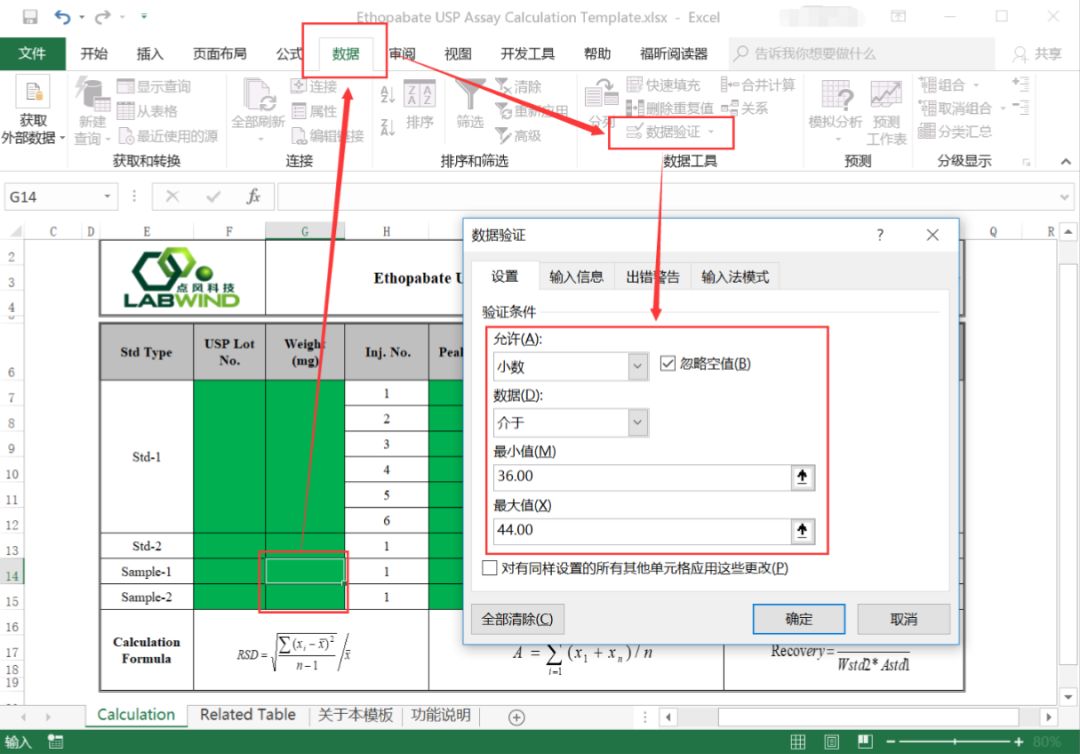1080x754 pixels.
Task: Click the Clear All (全部清除) button
Action: (x=517, y=619)
